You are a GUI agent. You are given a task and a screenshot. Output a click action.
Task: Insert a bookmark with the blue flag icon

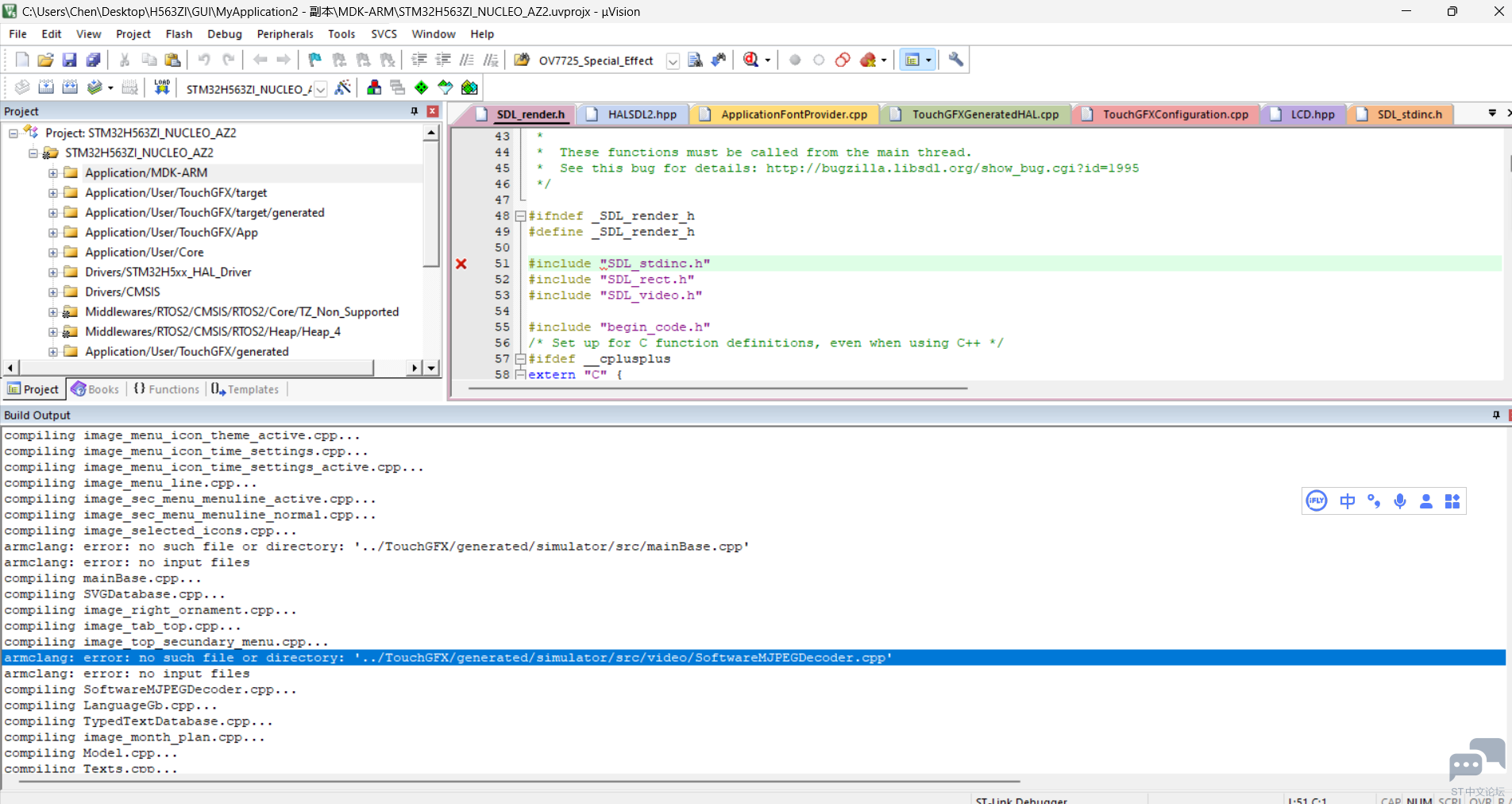314,60
